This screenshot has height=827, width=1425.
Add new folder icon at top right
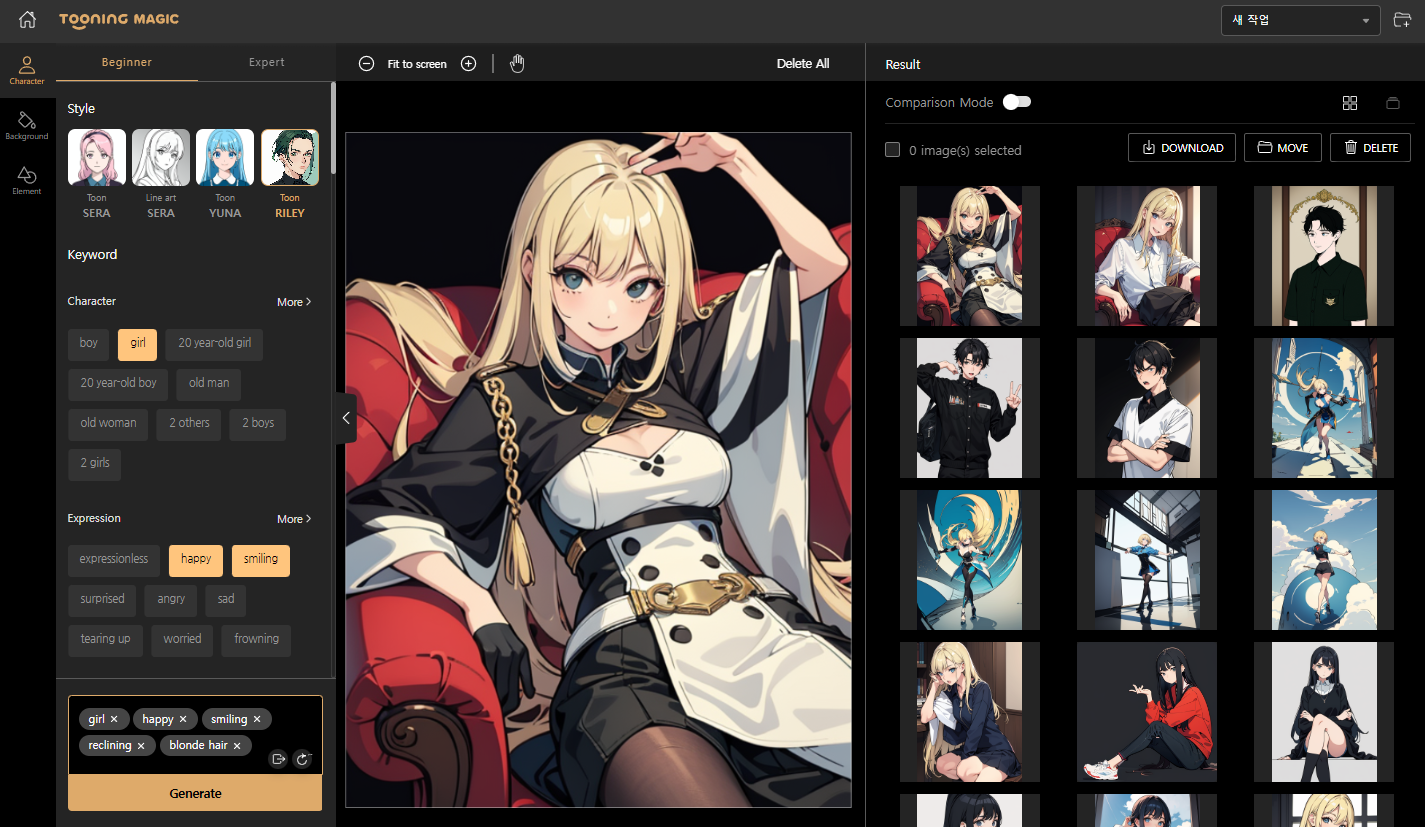point(1403,20)
